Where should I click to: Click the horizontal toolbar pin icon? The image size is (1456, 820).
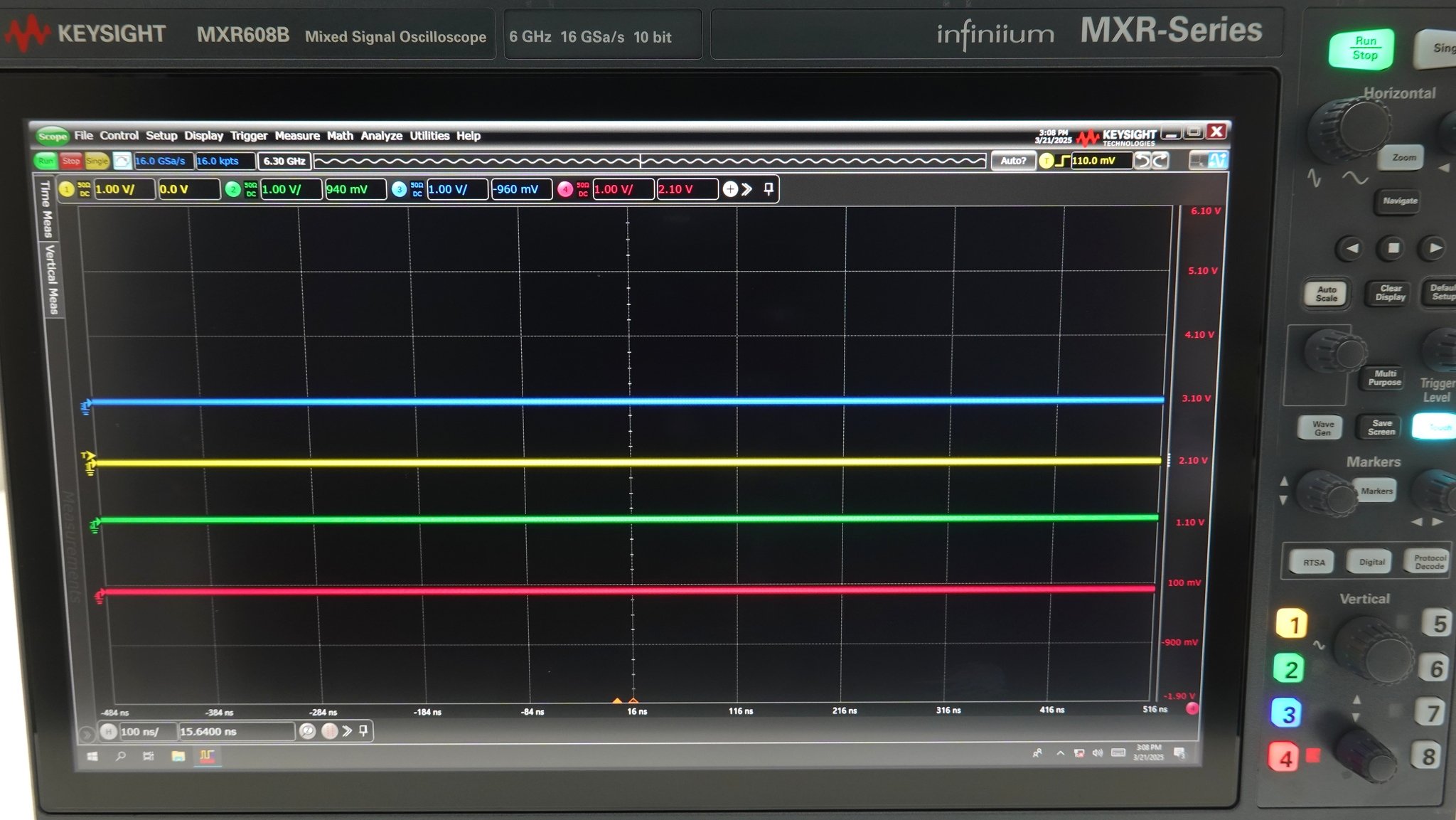click(363, 730)
